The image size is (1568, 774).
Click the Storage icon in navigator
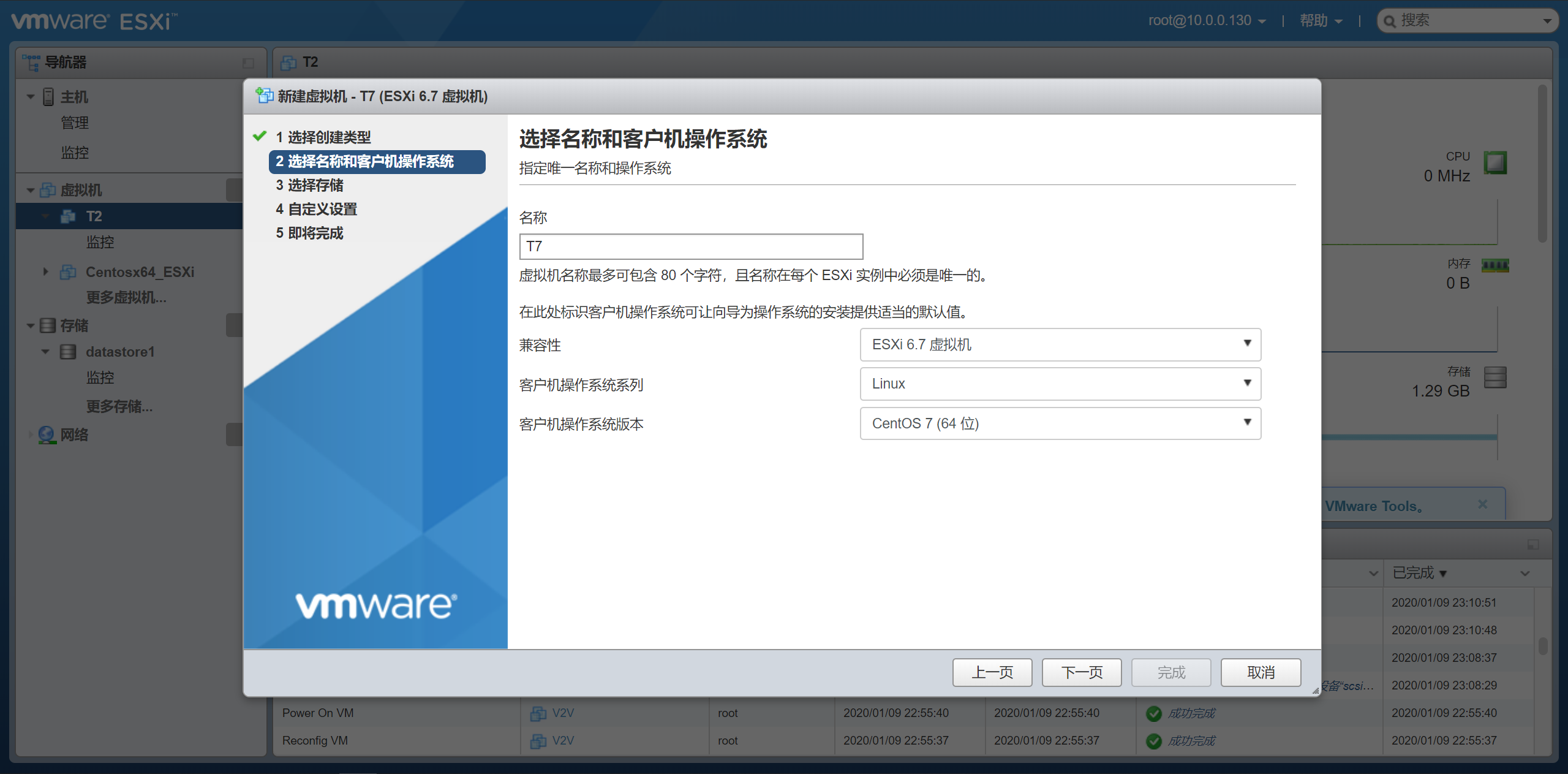coord(48,325)
